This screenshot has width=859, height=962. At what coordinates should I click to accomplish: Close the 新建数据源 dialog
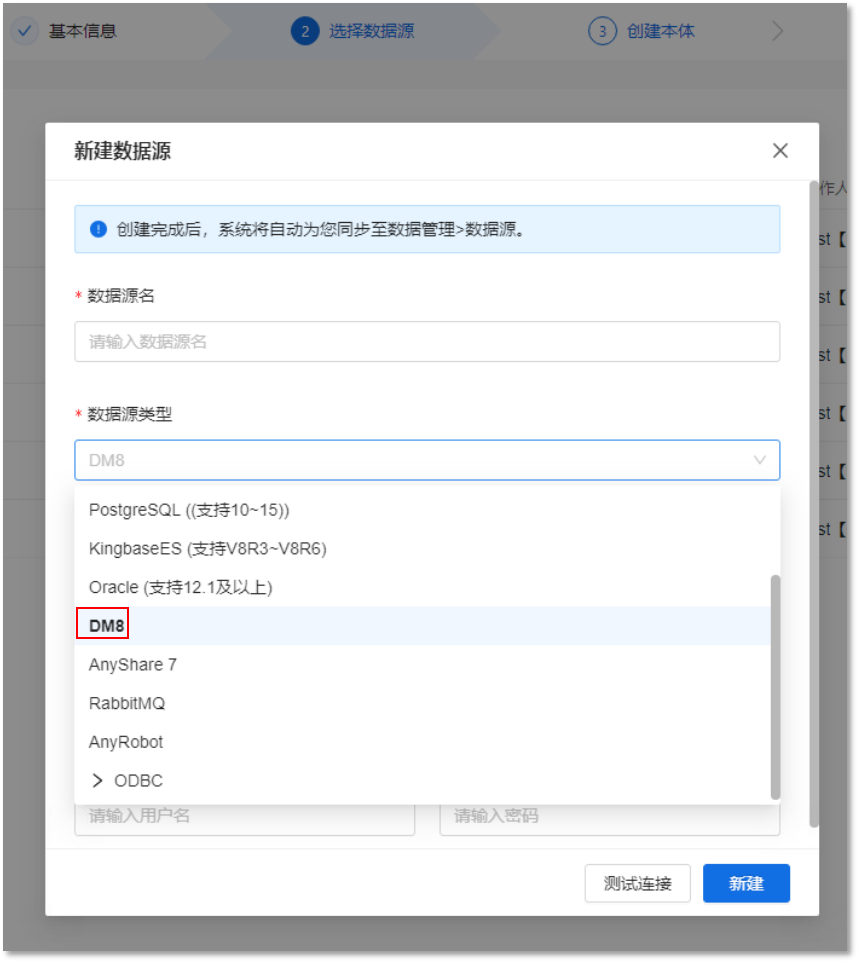click(780, 150)
